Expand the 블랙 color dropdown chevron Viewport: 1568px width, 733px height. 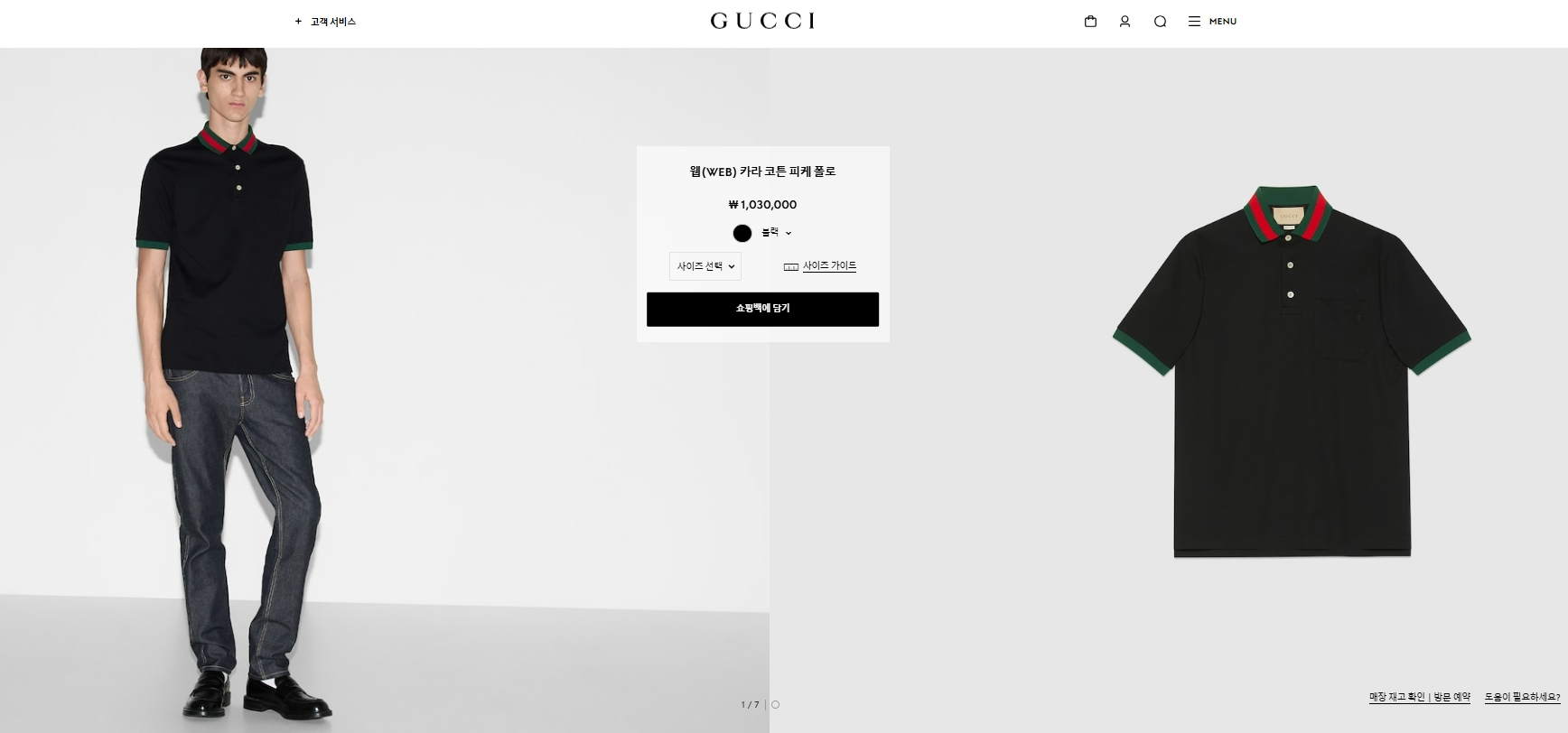(x=789, y=233)
